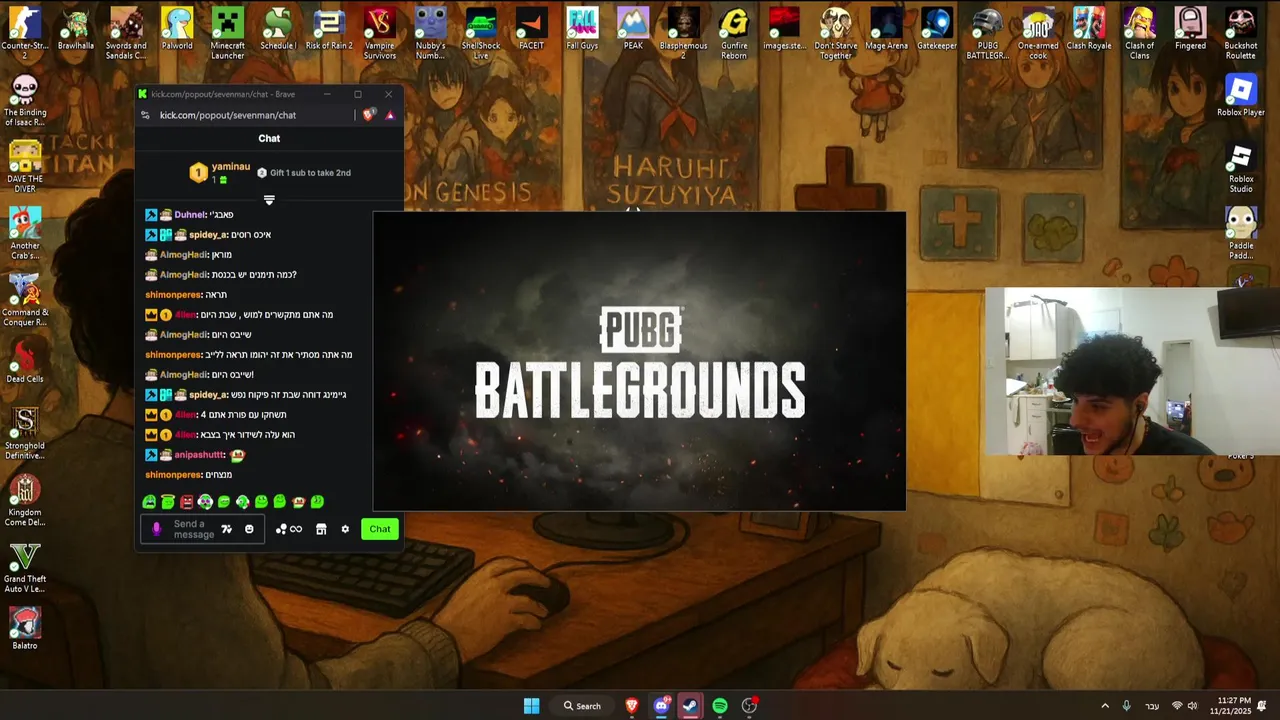Open the Kick chat shop icon
Screen dimensions: 1280x720
tap(321, 529)
